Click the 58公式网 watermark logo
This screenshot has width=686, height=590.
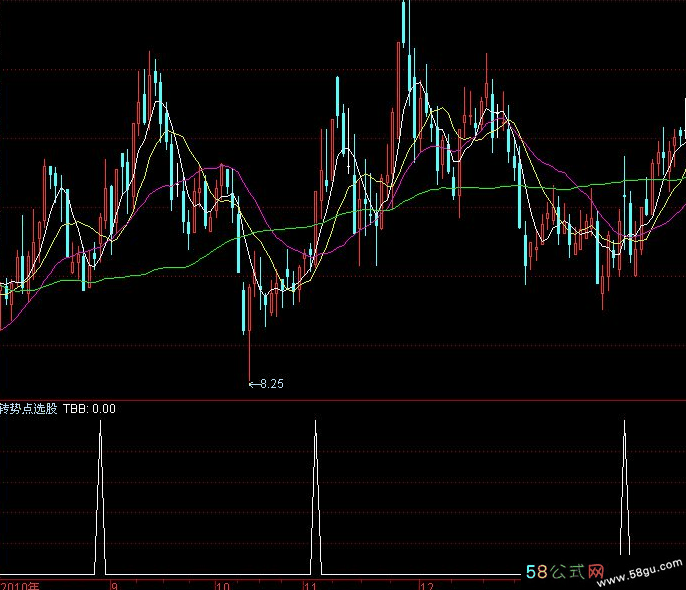pyautogui.click(x=565, y=575)
